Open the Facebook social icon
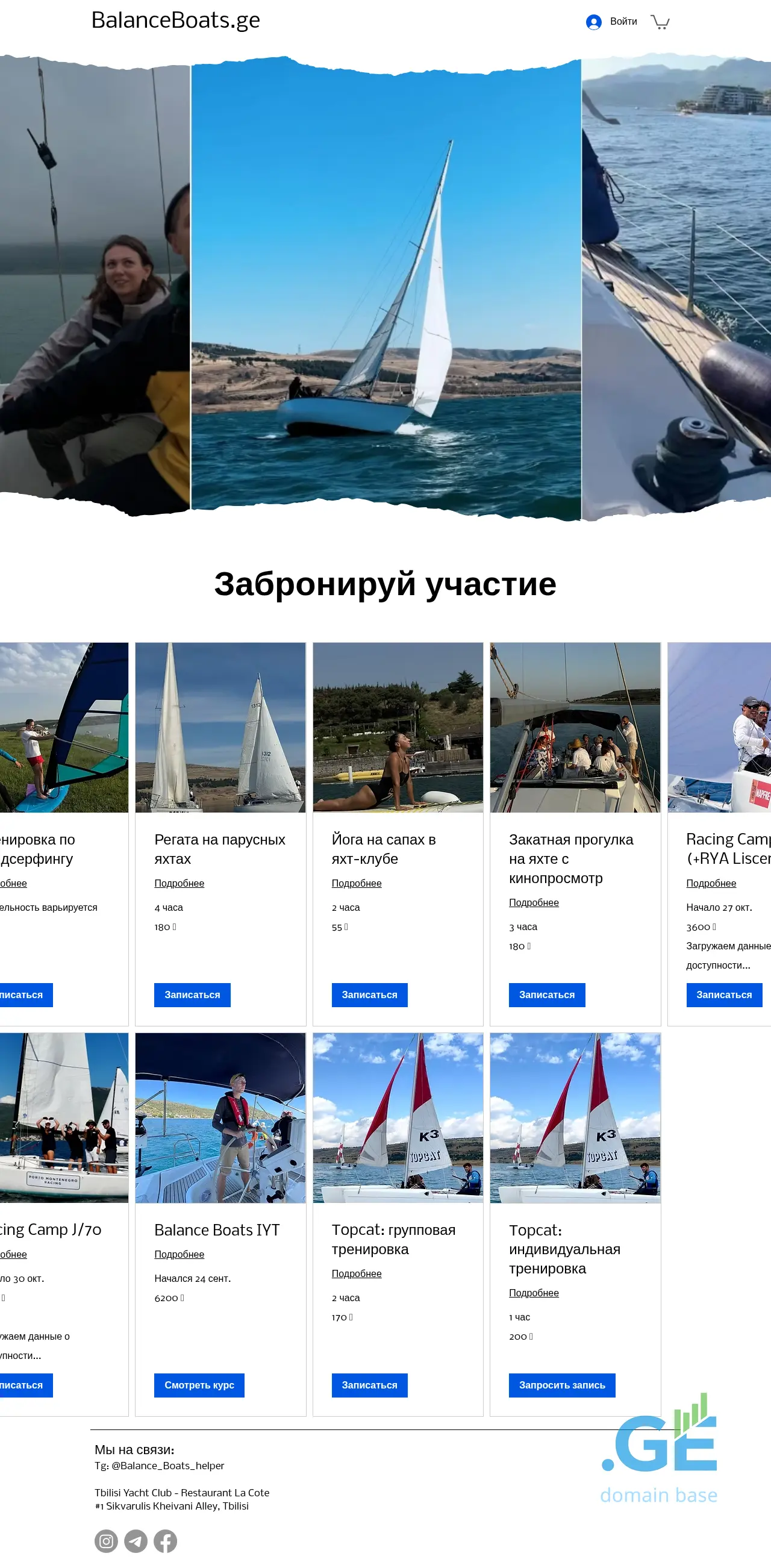771x1568 pixels. click(x=166, y=1541)
